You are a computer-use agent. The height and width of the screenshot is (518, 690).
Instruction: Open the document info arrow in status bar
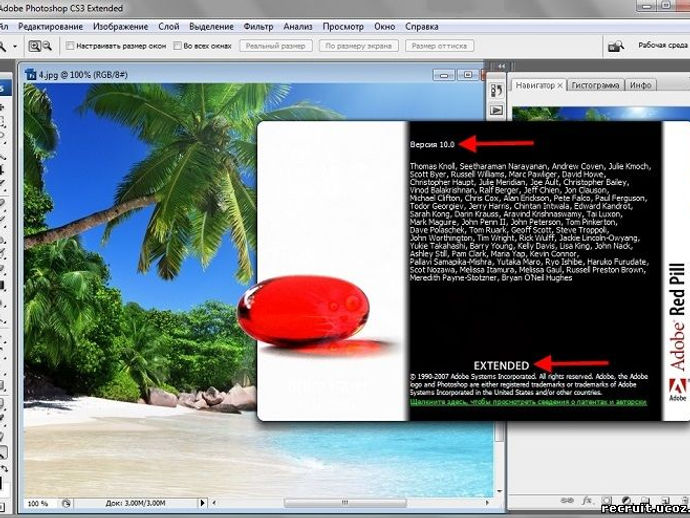point(202,503)
